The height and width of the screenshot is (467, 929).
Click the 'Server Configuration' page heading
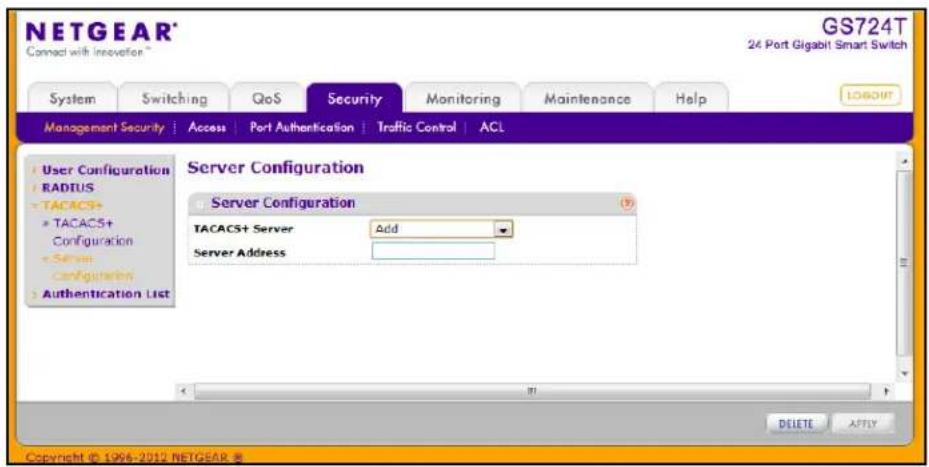pyautogui.click(x=276, y=168)
